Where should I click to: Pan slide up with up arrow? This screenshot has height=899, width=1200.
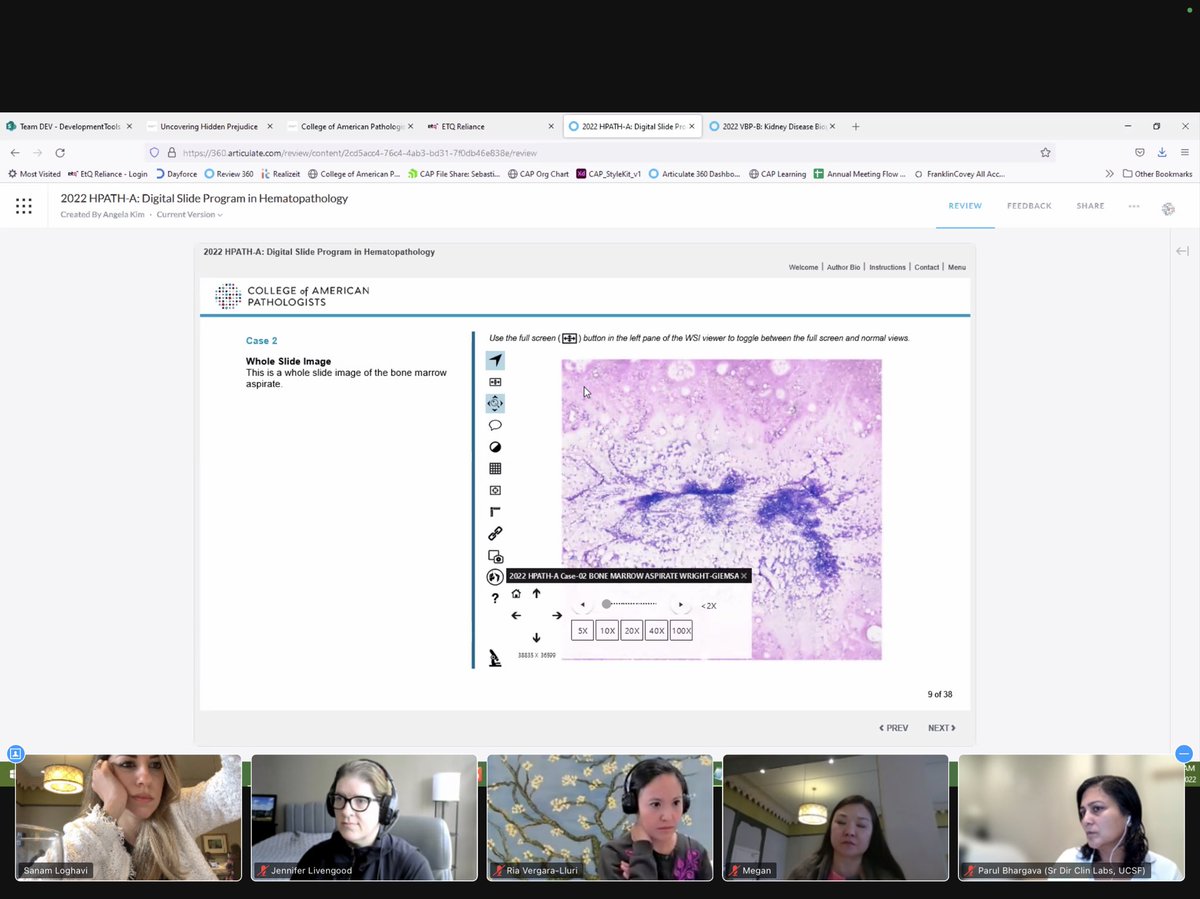pyautogui.click(x=537, y=593)
